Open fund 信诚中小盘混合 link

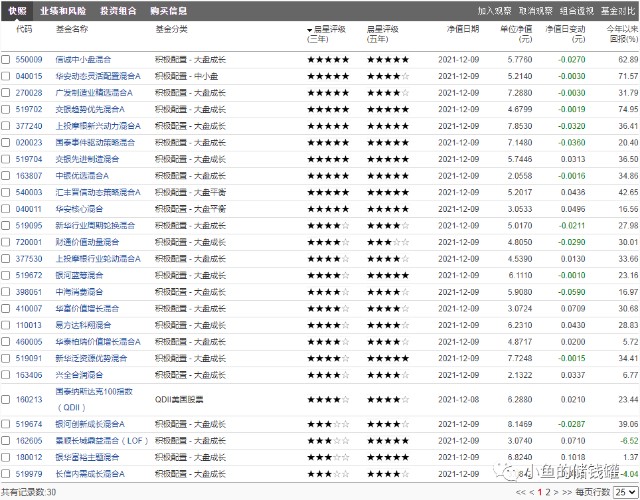tap(83, 60)
